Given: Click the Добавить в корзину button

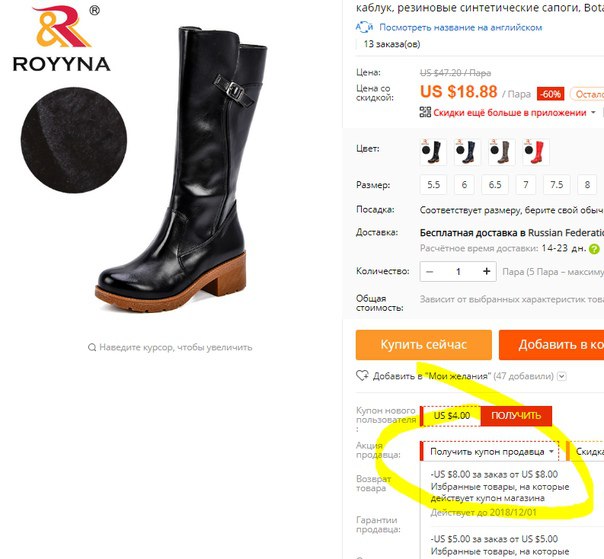Looking at the screenshot, I should click(551, 345).
